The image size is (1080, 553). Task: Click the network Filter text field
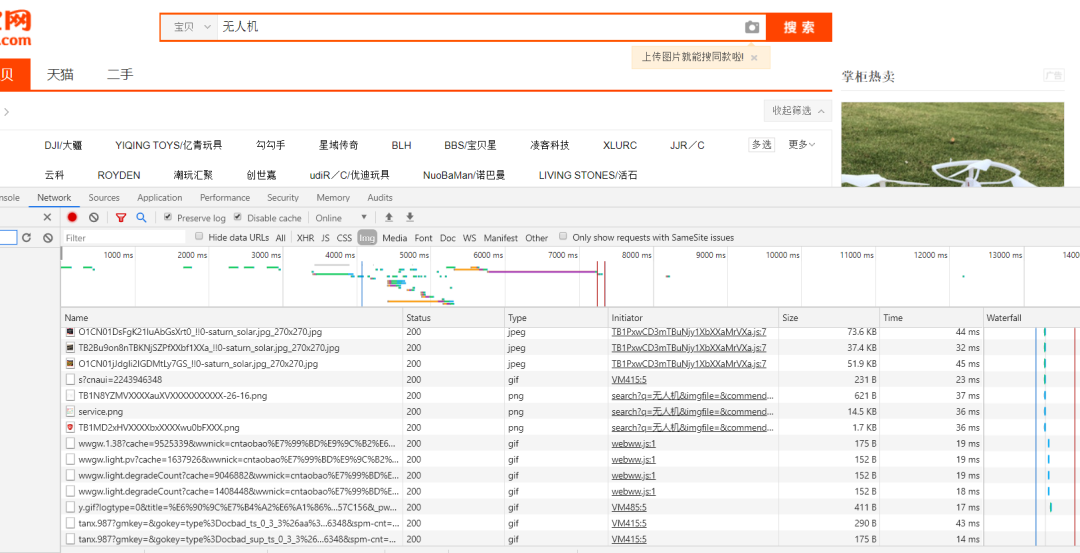point(124,238)
